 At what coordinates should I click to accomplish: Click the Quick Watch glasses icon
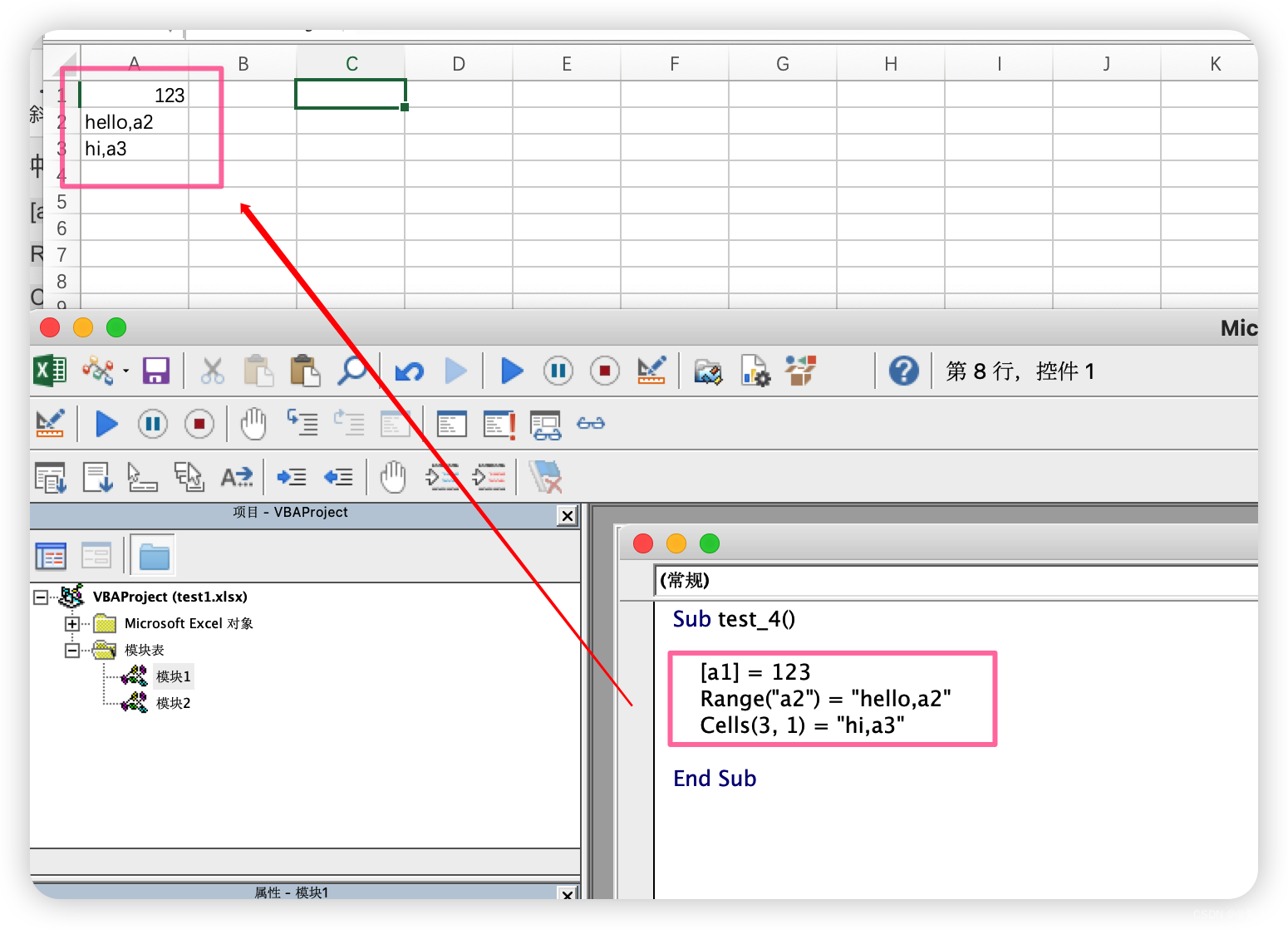pos(591,423)
